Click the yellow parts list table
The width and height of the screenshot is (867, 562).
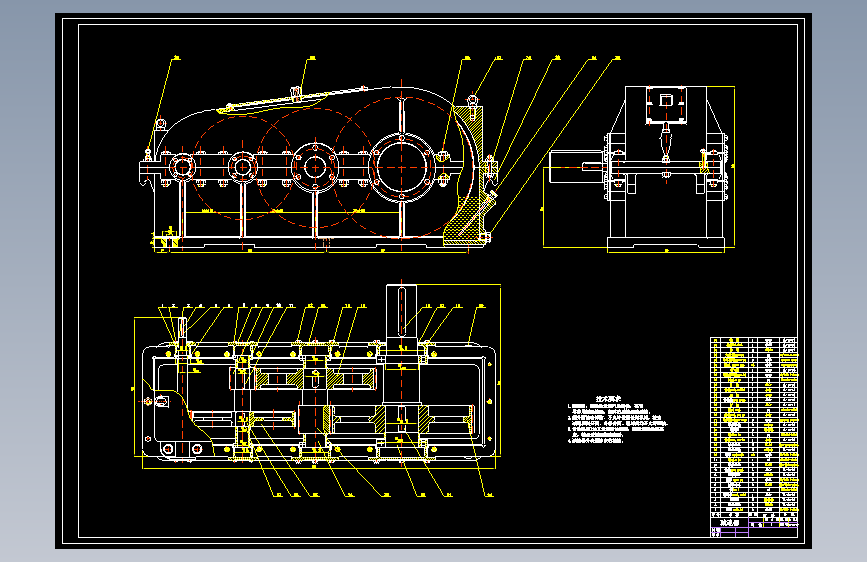pyautogui.click(x=754, y=425)
